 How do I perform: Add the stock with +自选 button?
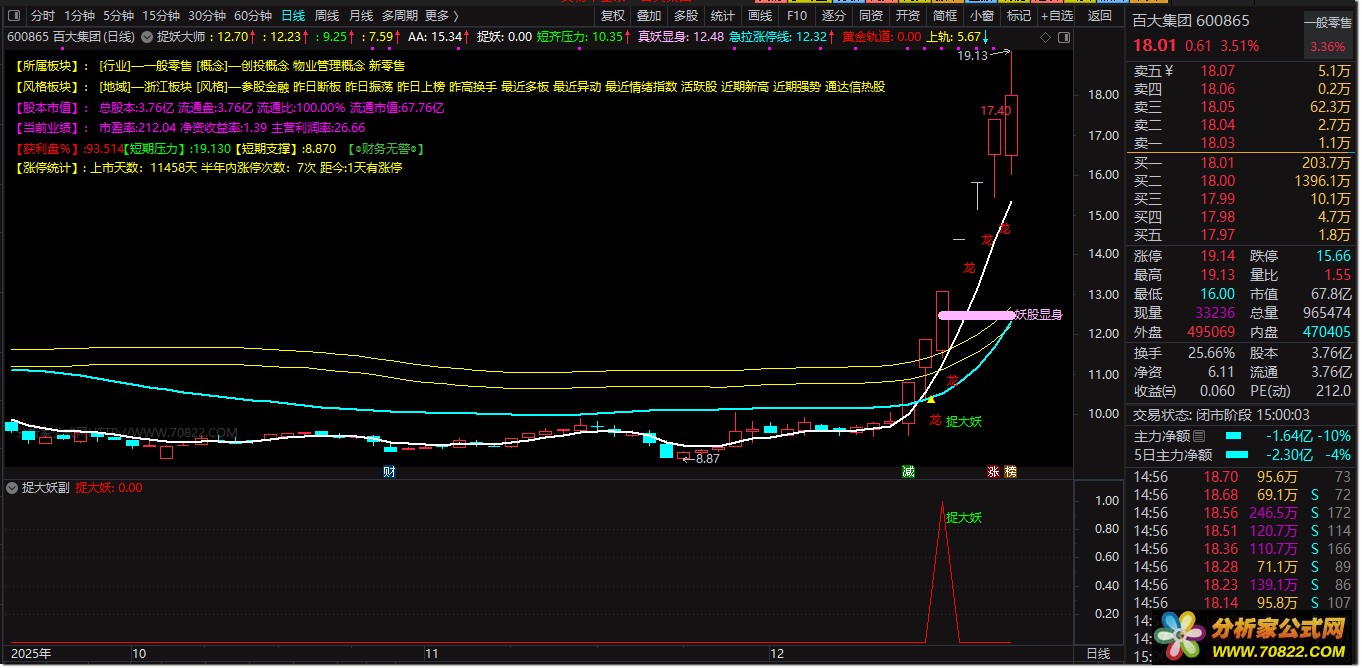click(1056, 16)
